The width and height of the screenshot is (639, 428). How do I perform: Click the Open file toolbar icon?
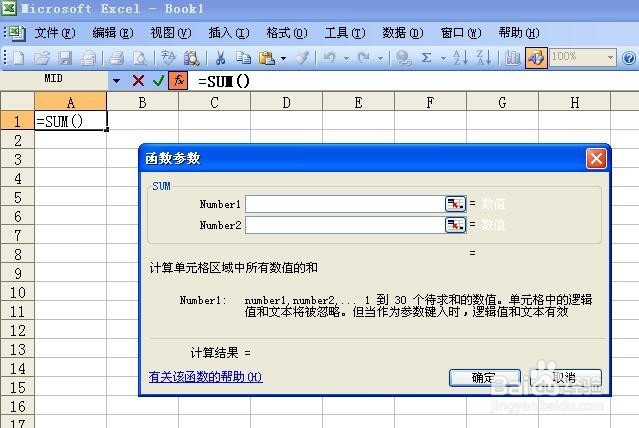tap(41, 58)
